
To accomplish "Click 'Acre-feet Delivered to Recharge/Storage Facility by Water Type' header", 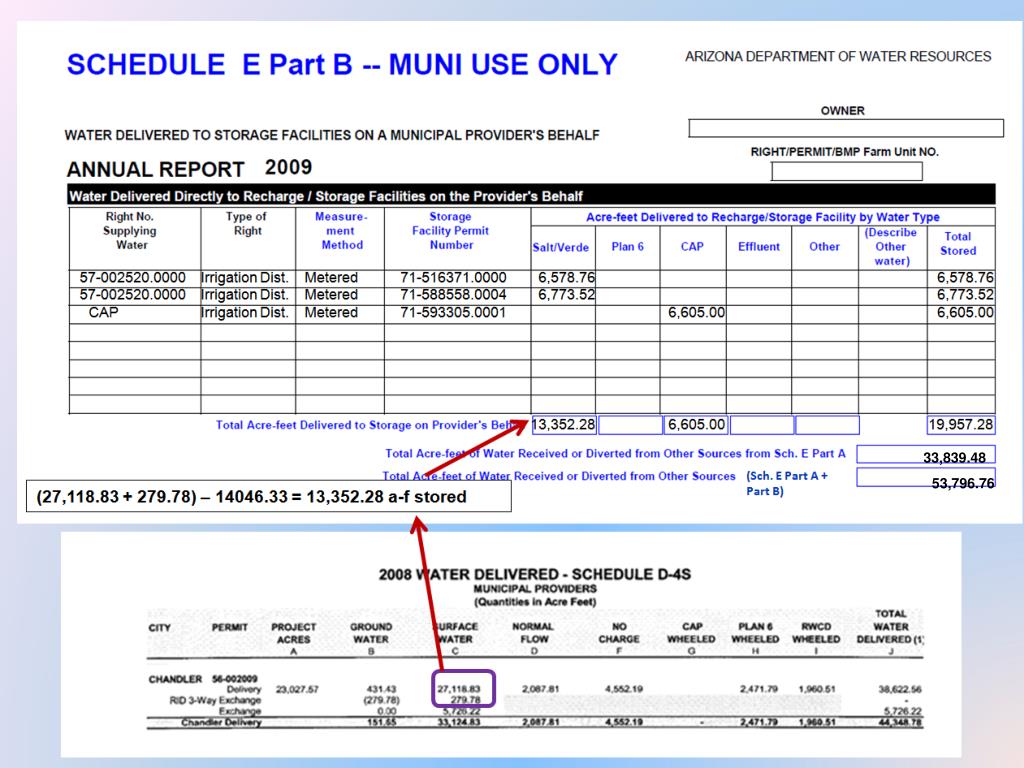I will click(763, 217).
